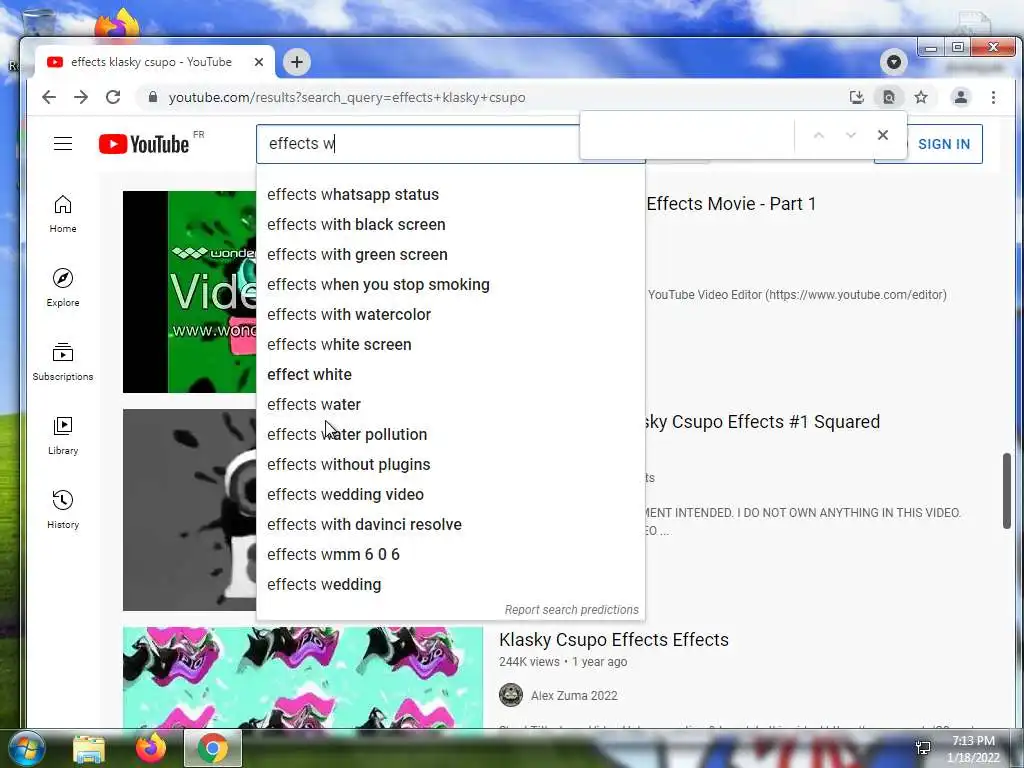
Task: Open Explore in the sidebar
Action: coord(63,288)
